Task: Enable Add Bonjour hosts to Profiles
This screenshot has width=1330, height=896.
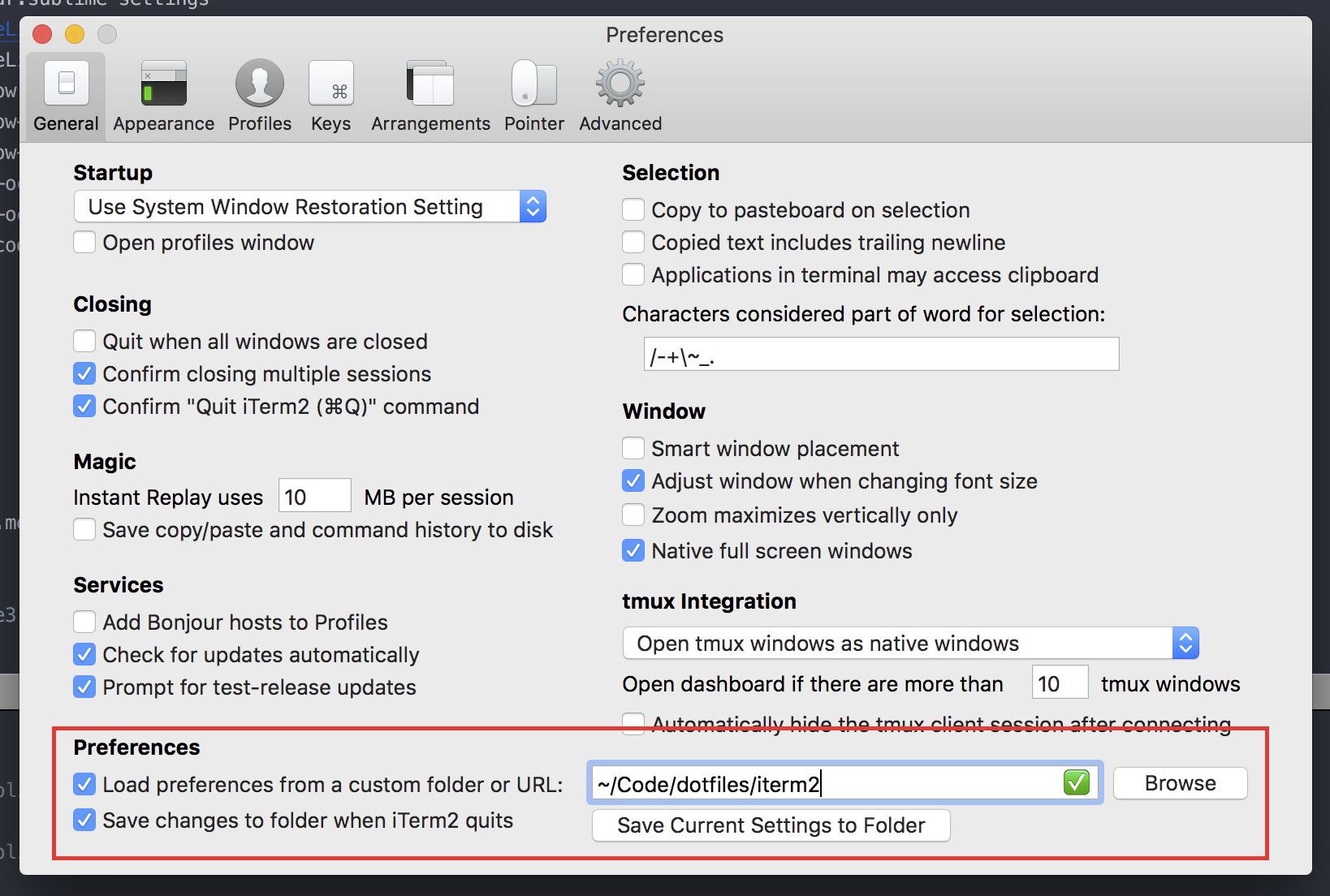Action: (84, 622)
